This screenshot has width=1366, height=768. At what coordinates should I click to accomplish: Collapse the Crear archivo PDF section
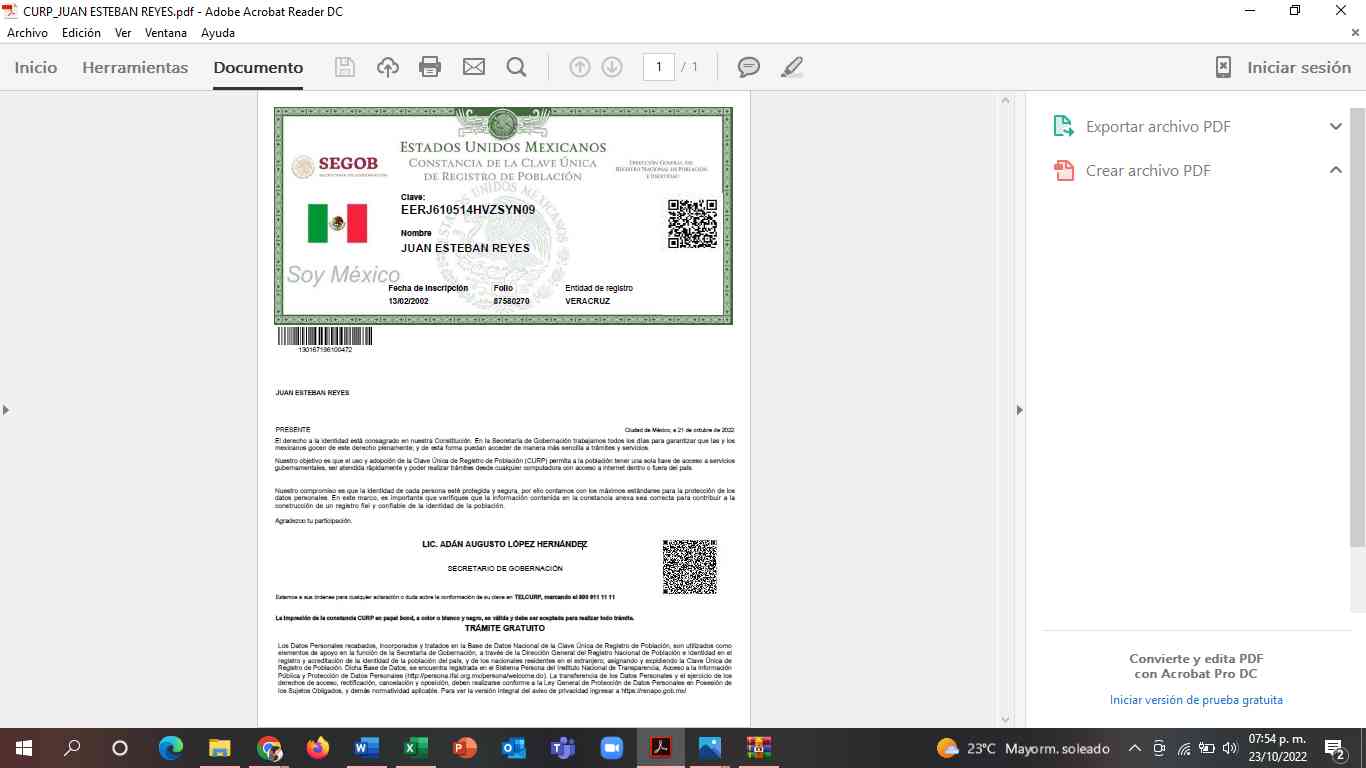coord(1335,171)
